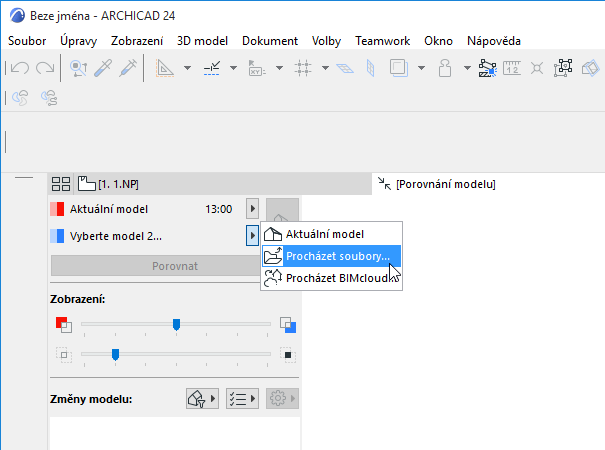Click the dotted outline square icon

(64, 355)
